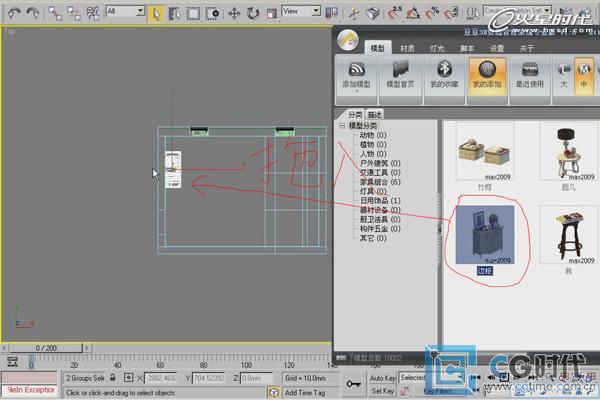600x400 pixels.
Task: Activate the Select and Move tool
Action: pyautogui.click(x=234, y=14)
